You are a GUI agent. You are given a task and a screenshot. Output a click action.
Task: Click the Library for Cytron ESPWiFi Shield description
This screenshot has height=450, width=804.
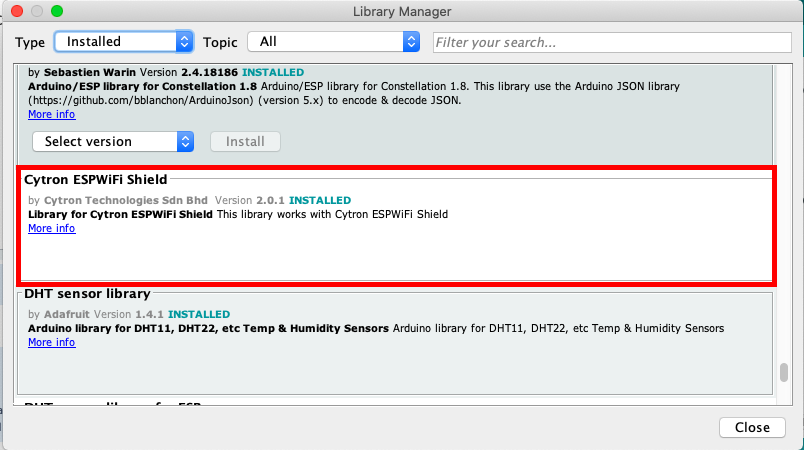click(x=120, y=214)
